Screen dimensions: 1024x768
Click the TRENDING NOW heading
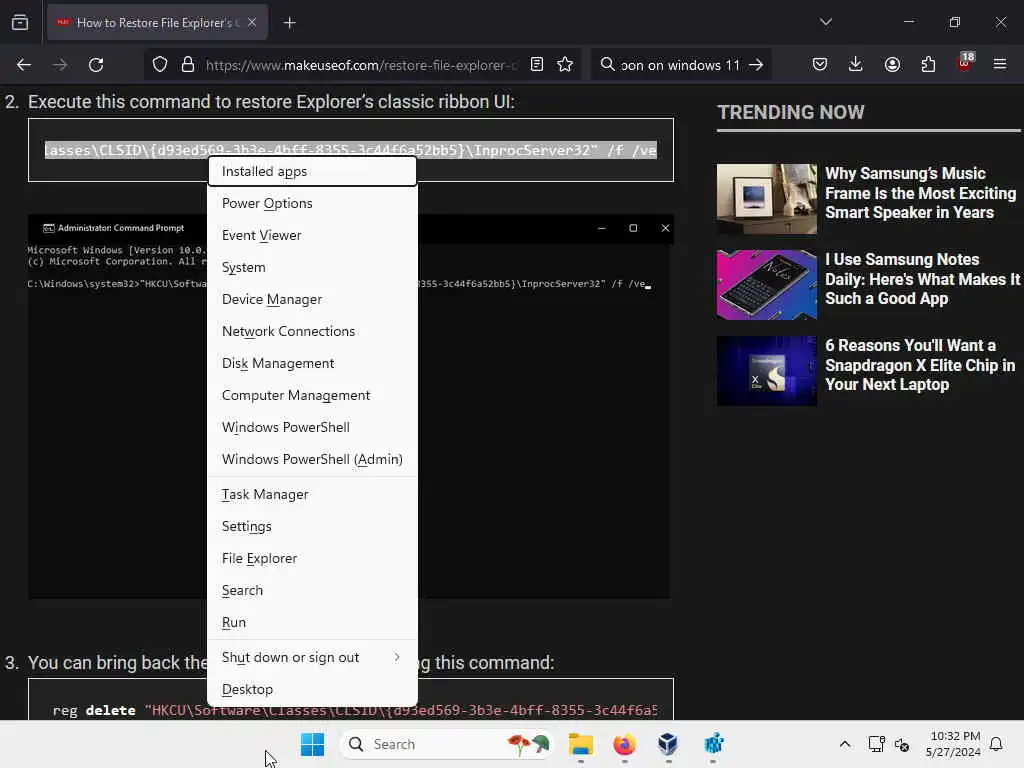coord(791,112)
